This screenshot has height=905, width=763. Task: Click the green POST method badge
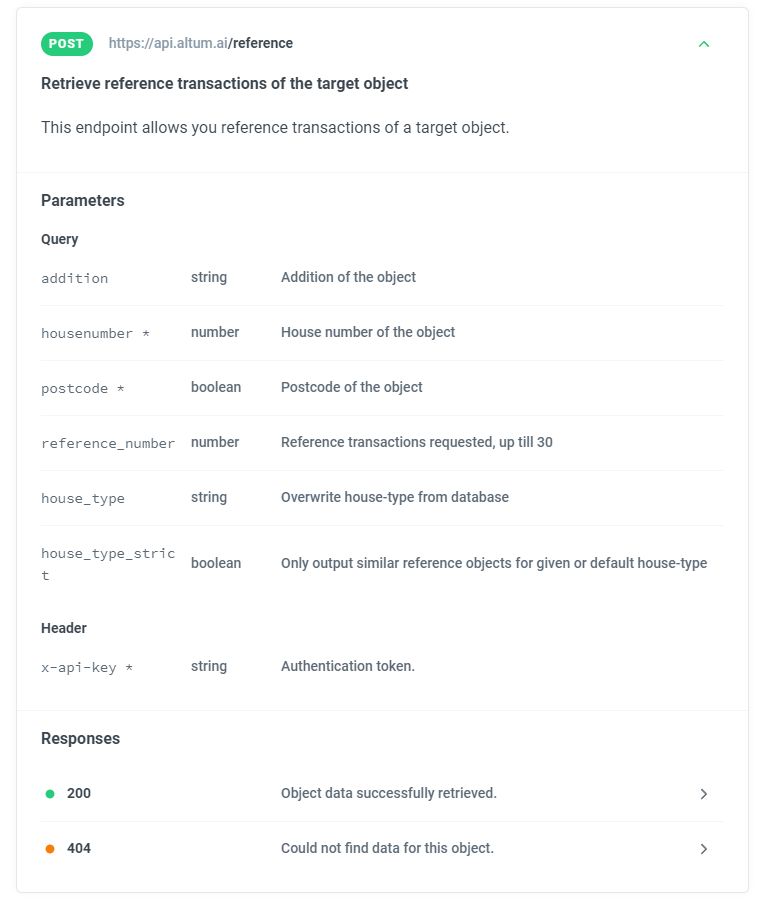click(x=67, y=44)
